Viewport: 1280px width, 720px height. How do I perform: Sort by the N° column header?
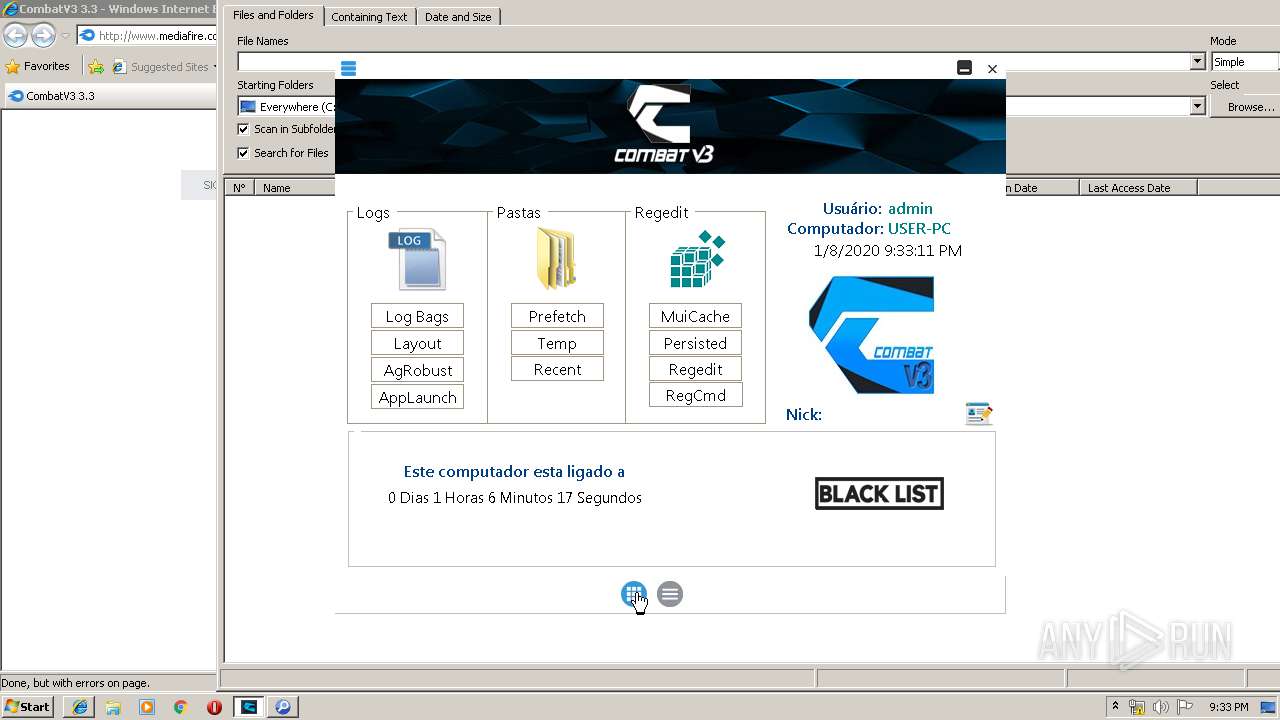coord(239,188)
